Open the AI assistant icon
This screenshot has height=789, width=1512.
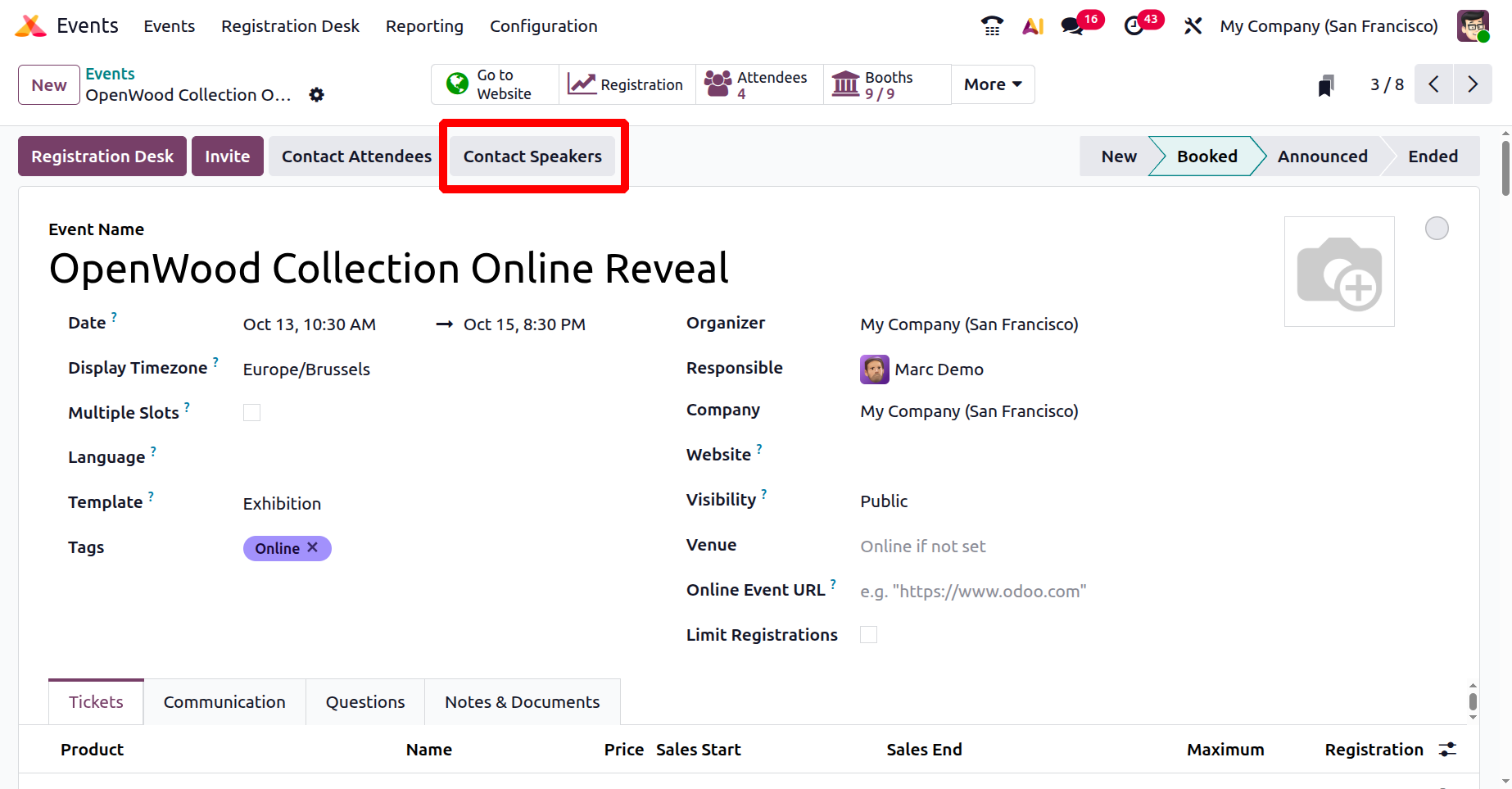1033,26
